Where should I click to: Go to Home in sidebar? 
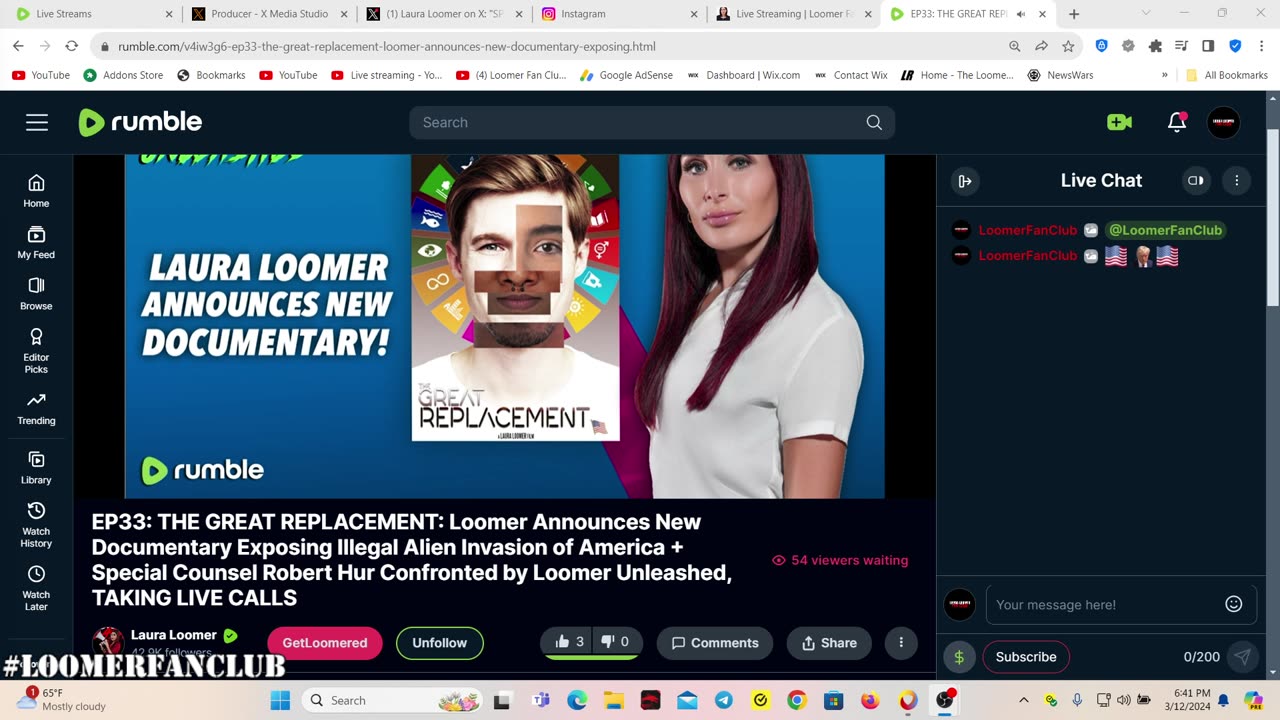click(36, 191)
